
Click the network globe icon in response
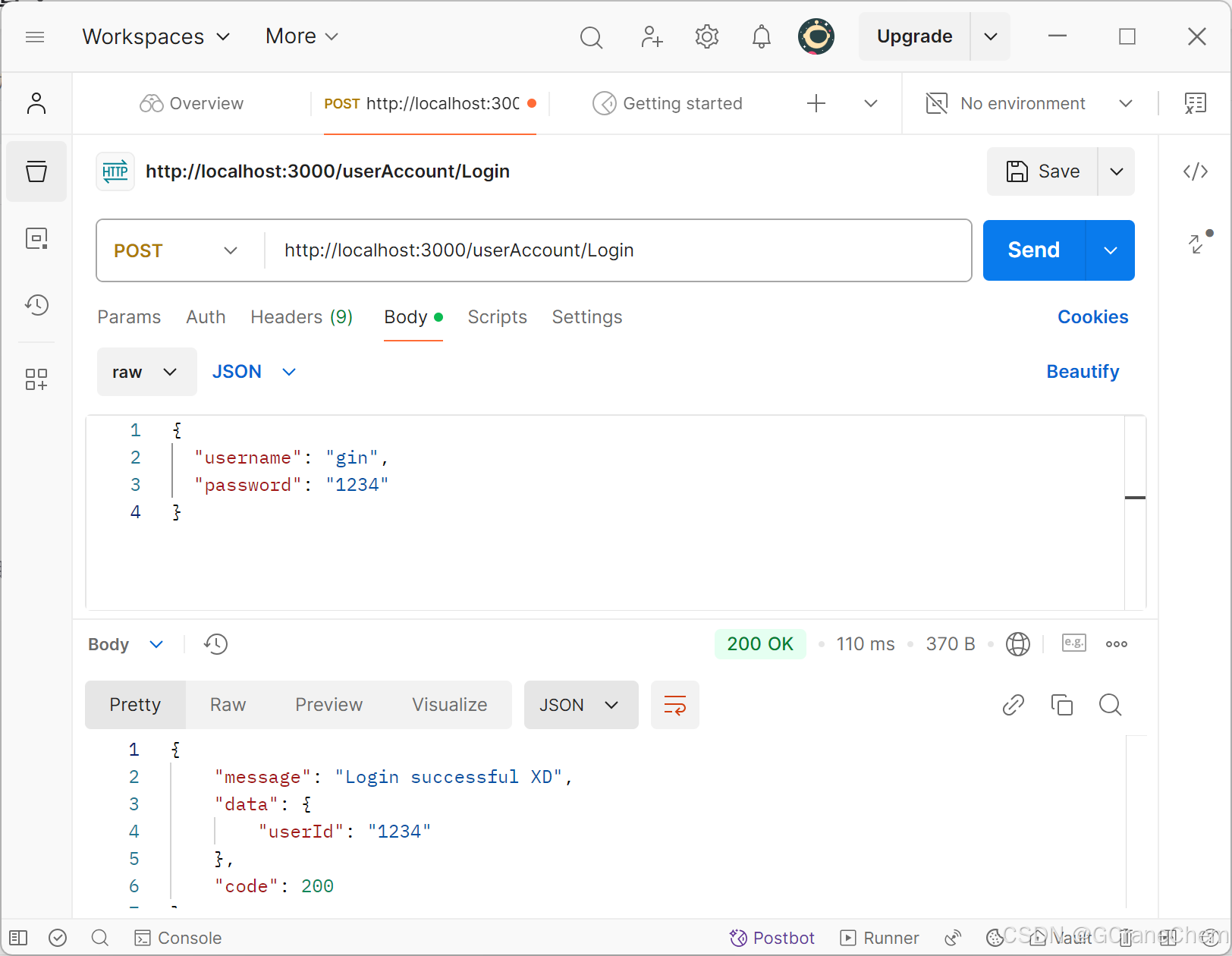[x=1018, y=644]
